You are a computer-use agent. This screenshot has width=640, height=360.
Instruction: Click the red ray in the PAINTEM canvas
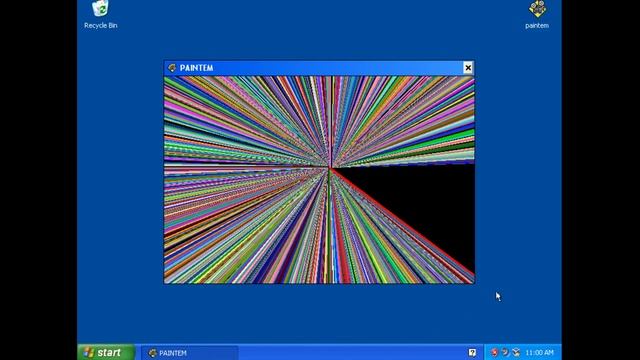[402, 222]
